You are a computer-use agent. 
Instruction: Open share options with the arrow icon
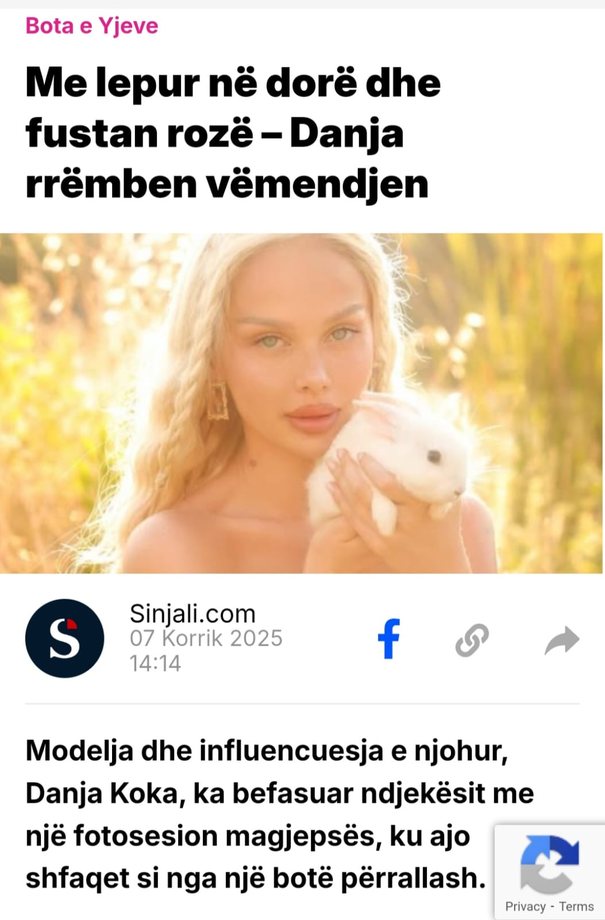(x=562, y=640)
